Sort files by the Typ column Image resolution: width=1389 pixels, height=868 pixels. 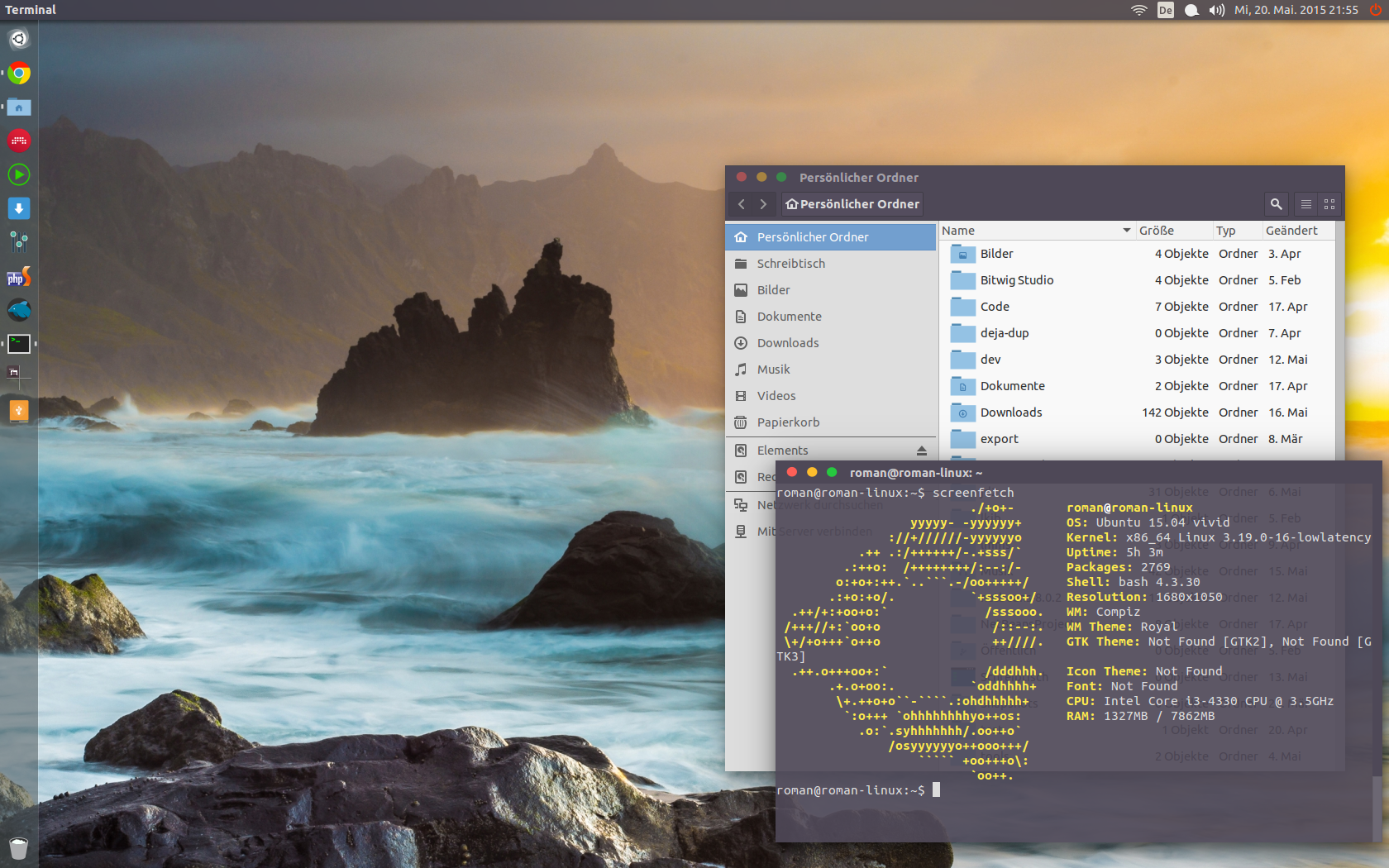point(1239,231)
